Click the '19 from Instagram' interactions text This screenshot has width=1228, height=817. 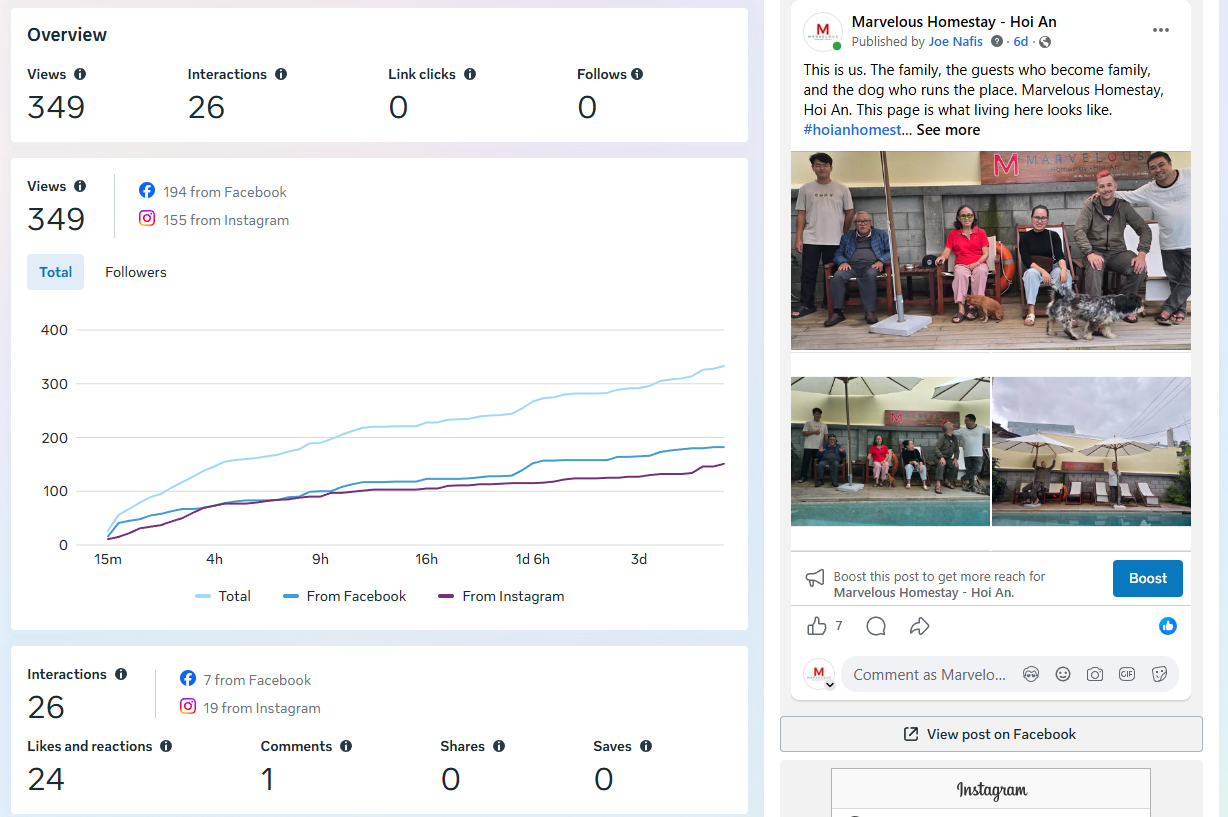tap(262, 708)
